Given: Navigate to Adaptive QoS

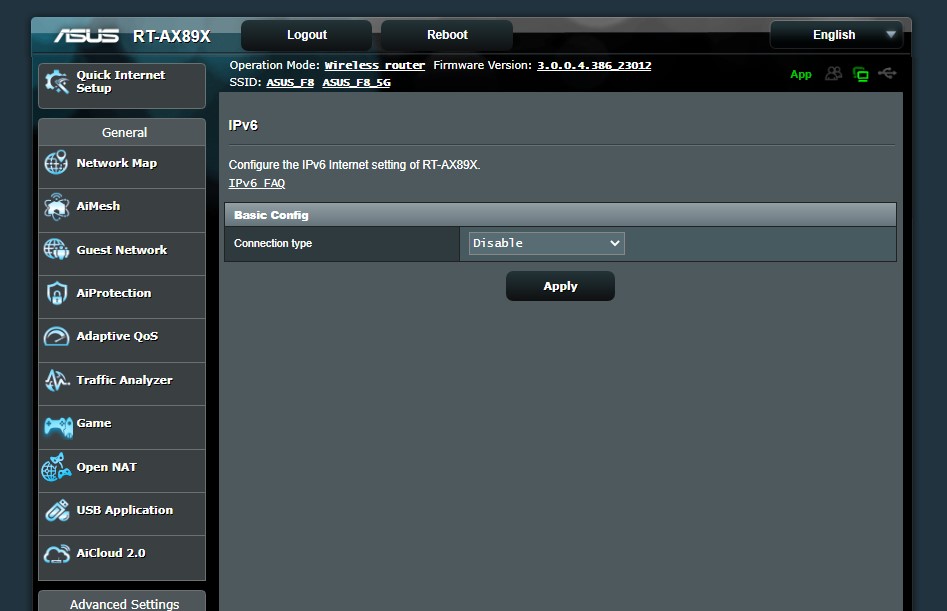Looking at the screenshot, I should click(122, 341).
